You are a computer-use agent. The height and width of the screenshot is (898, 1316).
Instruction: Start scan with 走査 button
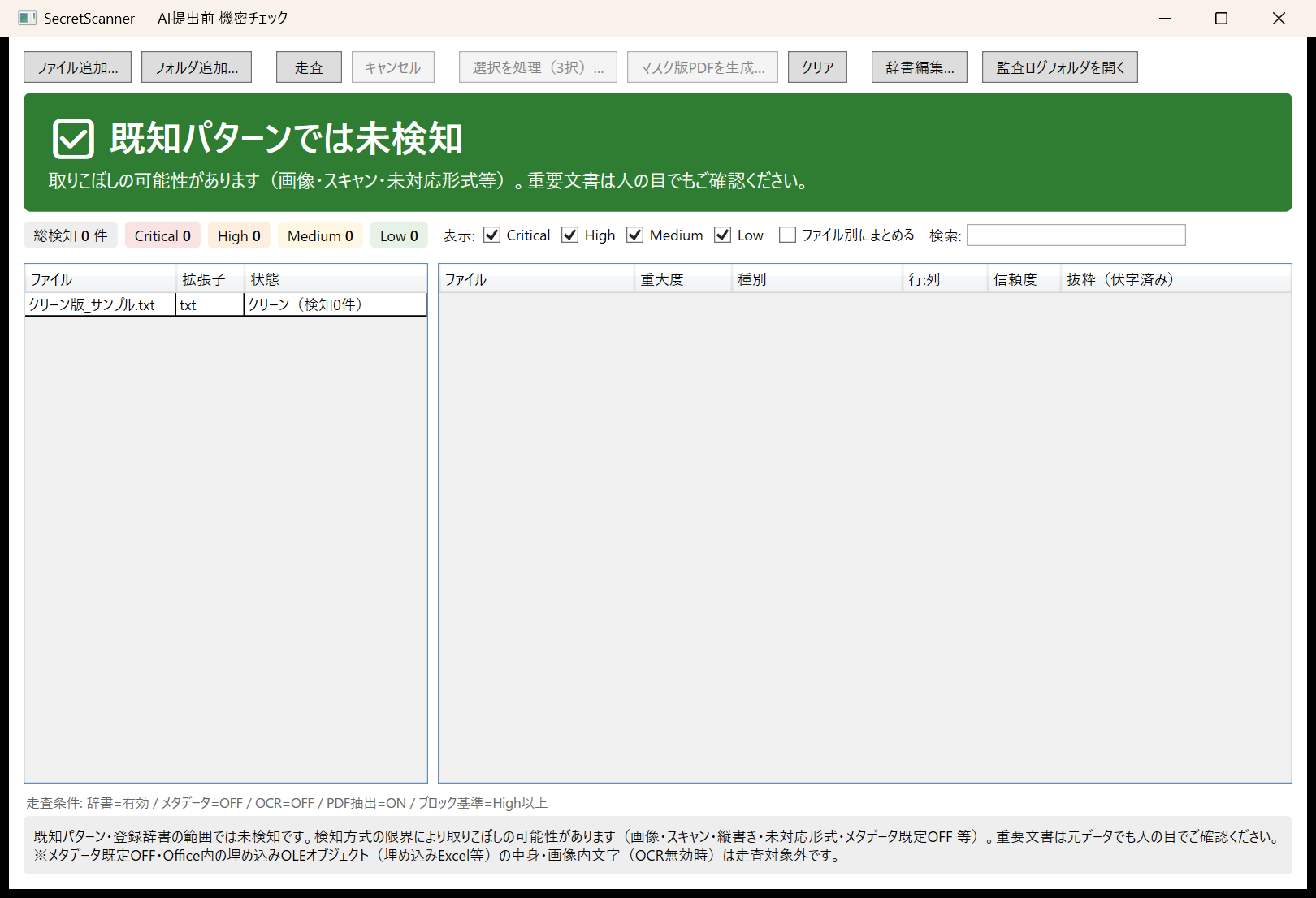click(309, 67)
